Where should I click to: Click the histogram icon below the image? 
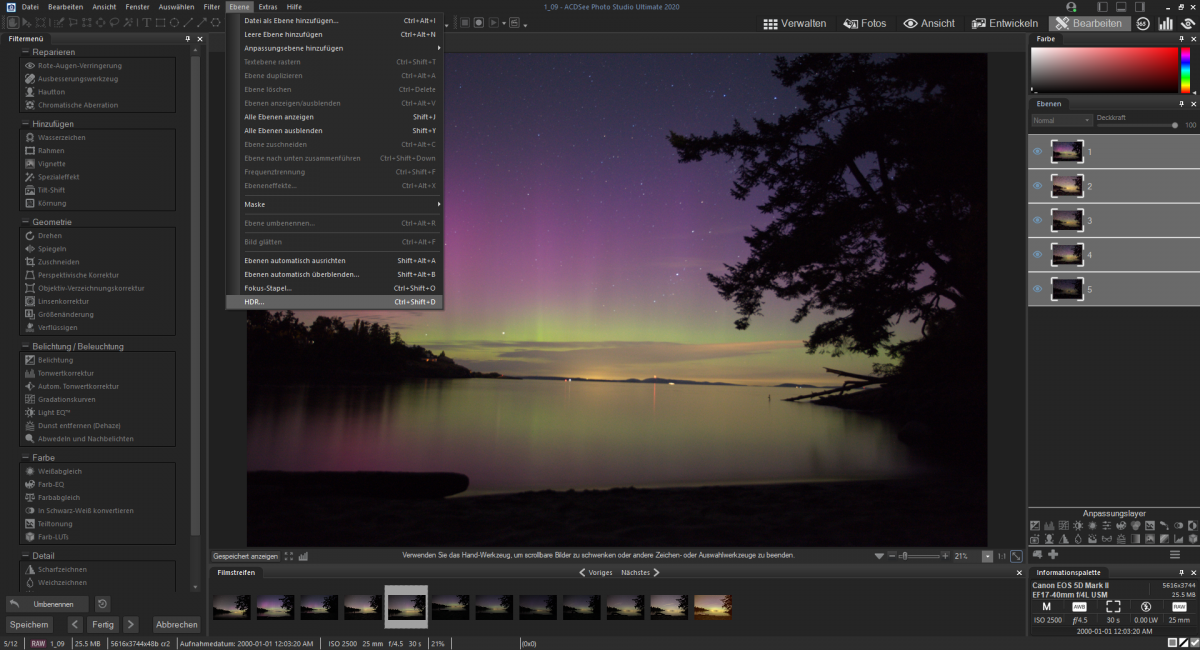point(303,556)
